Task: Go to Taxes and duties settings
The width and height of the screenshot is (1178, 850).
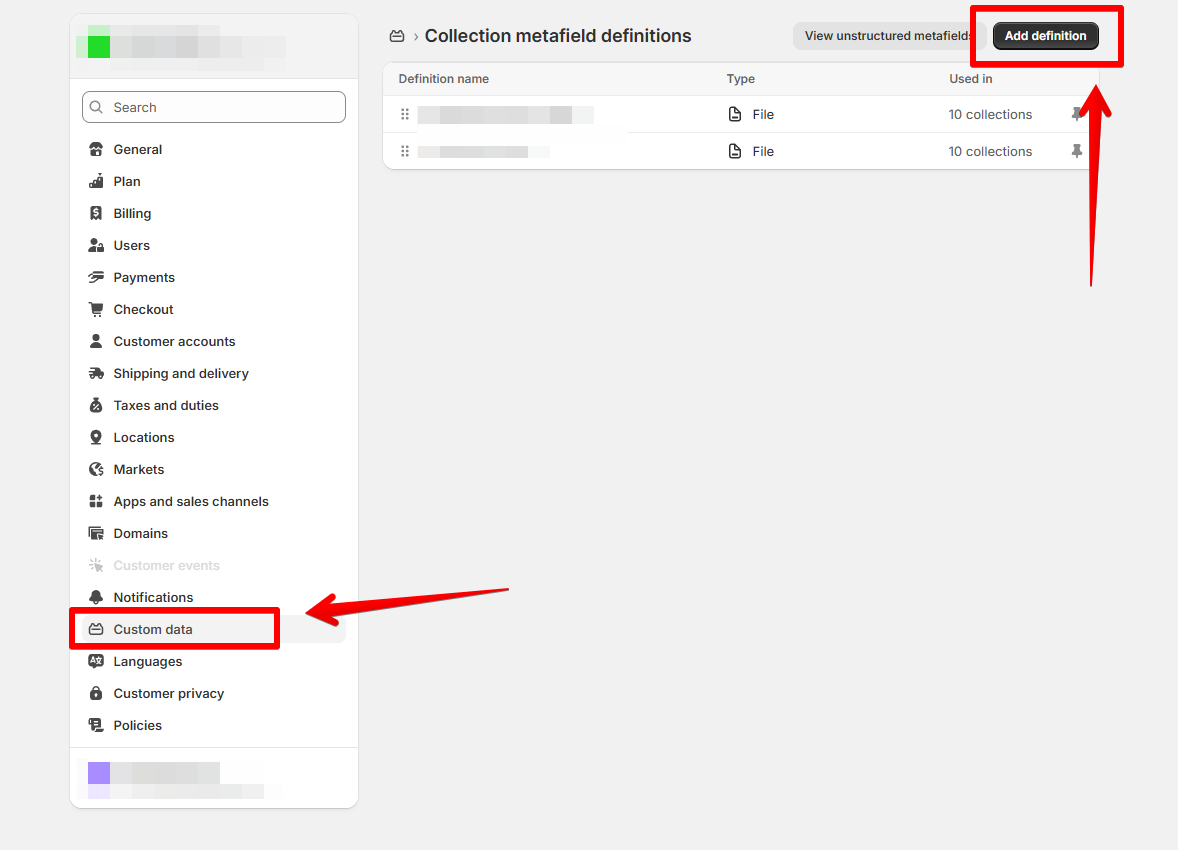Action: 166,406
